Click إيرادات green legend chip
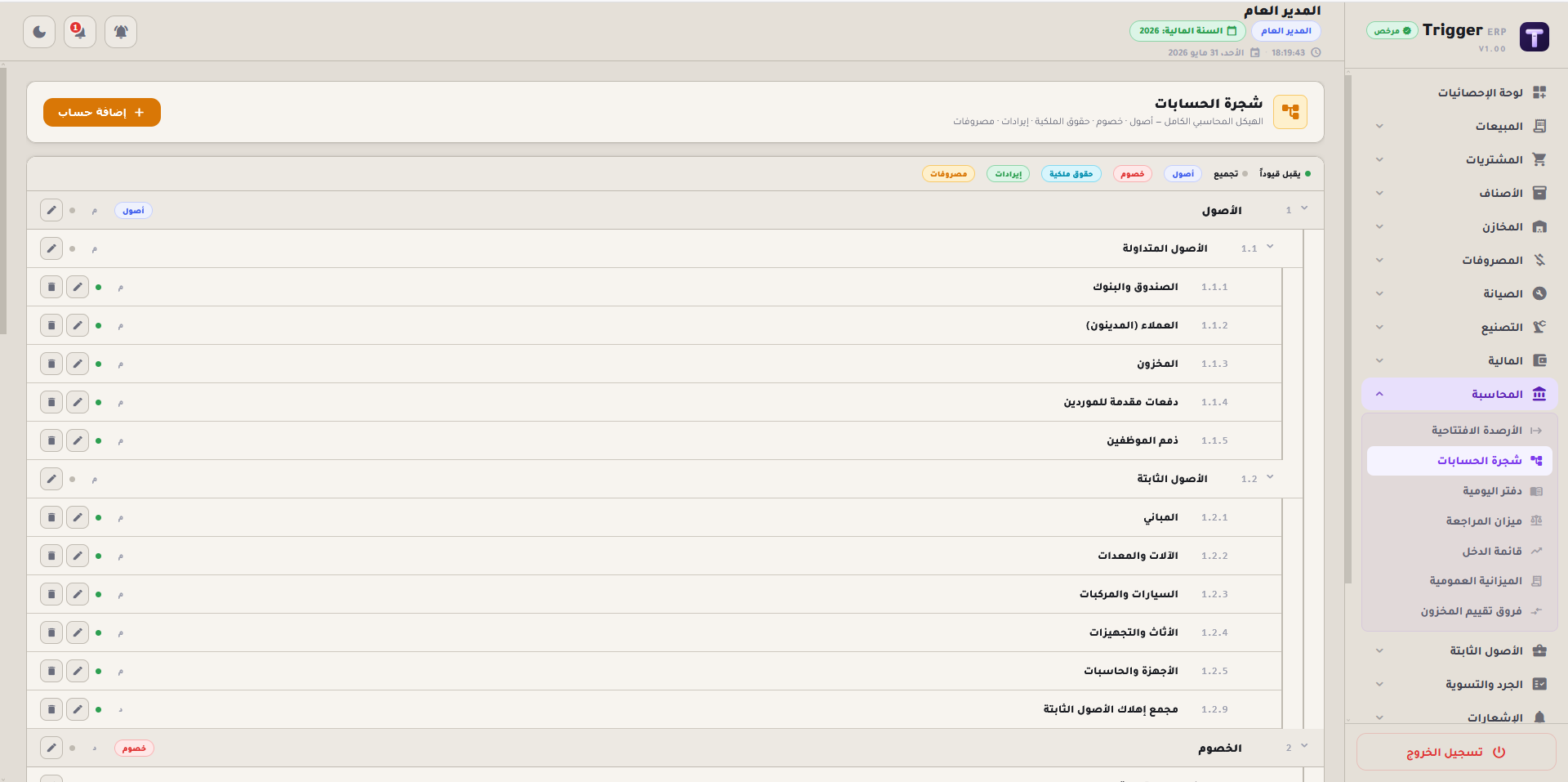This screenshot has width=1568, height=782. (1009, 174)
